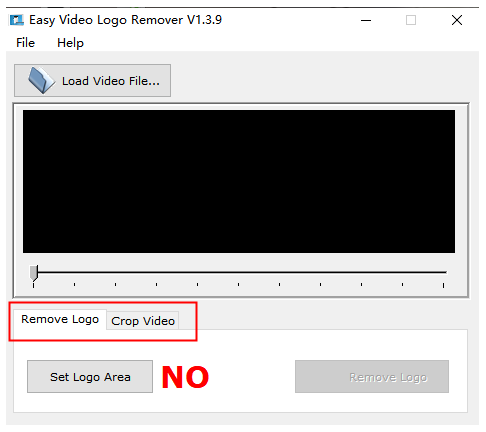Open the File menu

(x=25, y=43)
